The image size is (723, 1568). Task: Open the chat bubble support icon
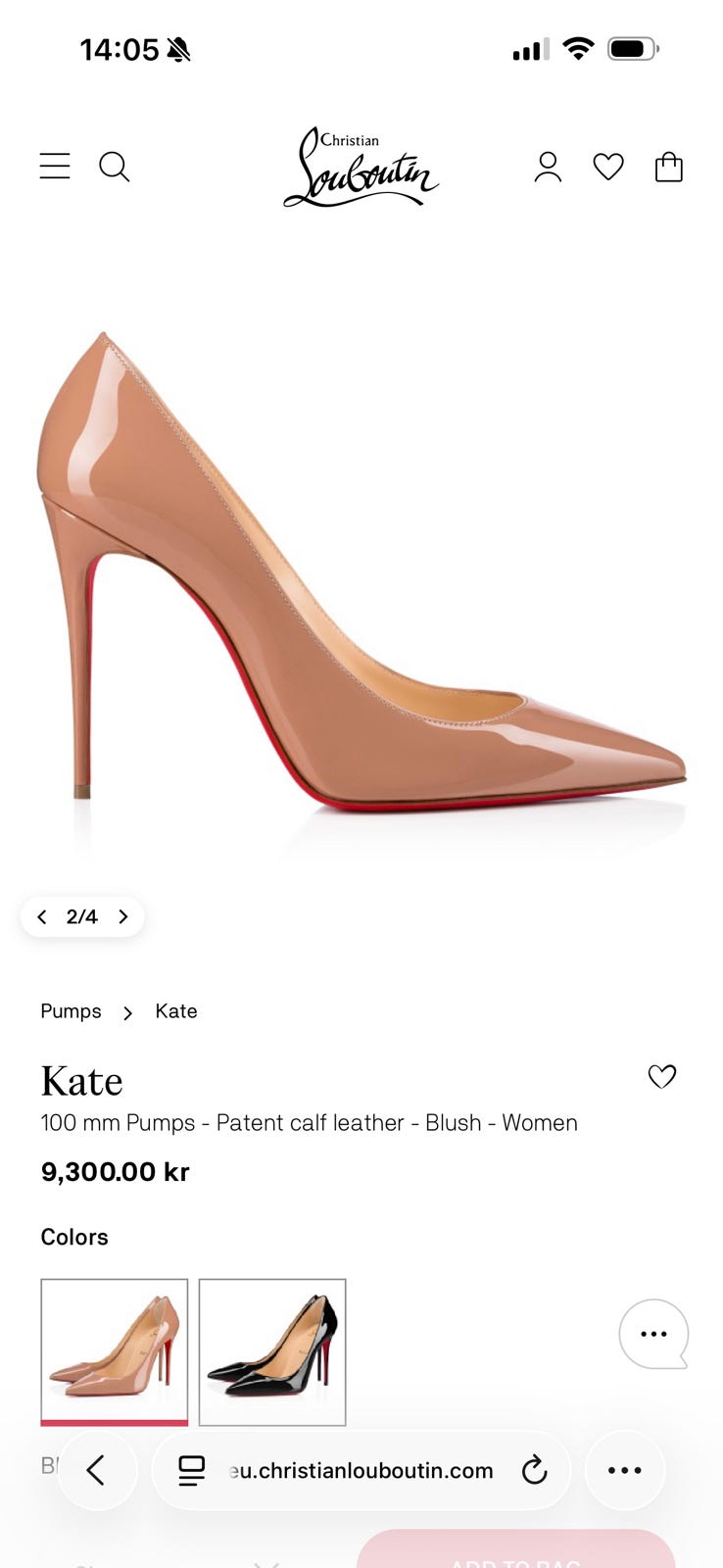pos(654,1334)
